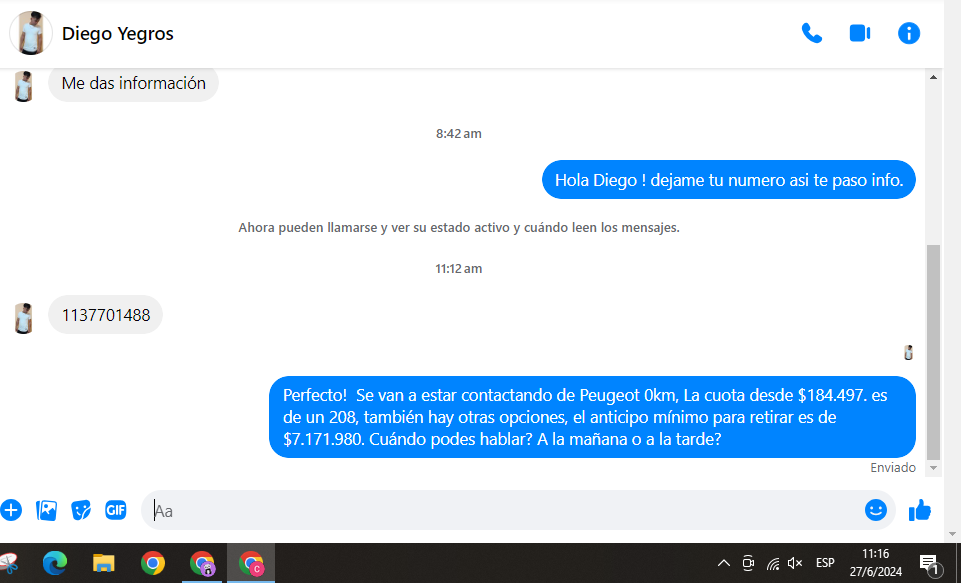Screen dimensions: 961x583
Task: Open conversation information panel
Action: point(909,33)
